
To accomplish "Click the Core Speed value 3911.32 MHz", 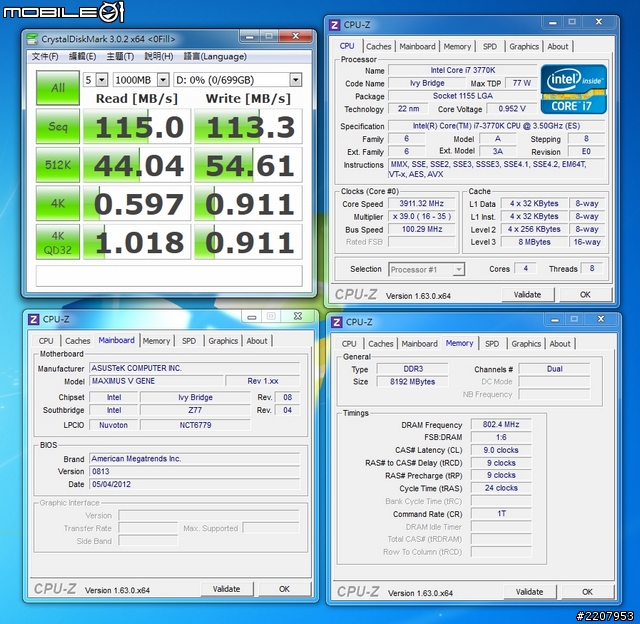I will [422, 204].
